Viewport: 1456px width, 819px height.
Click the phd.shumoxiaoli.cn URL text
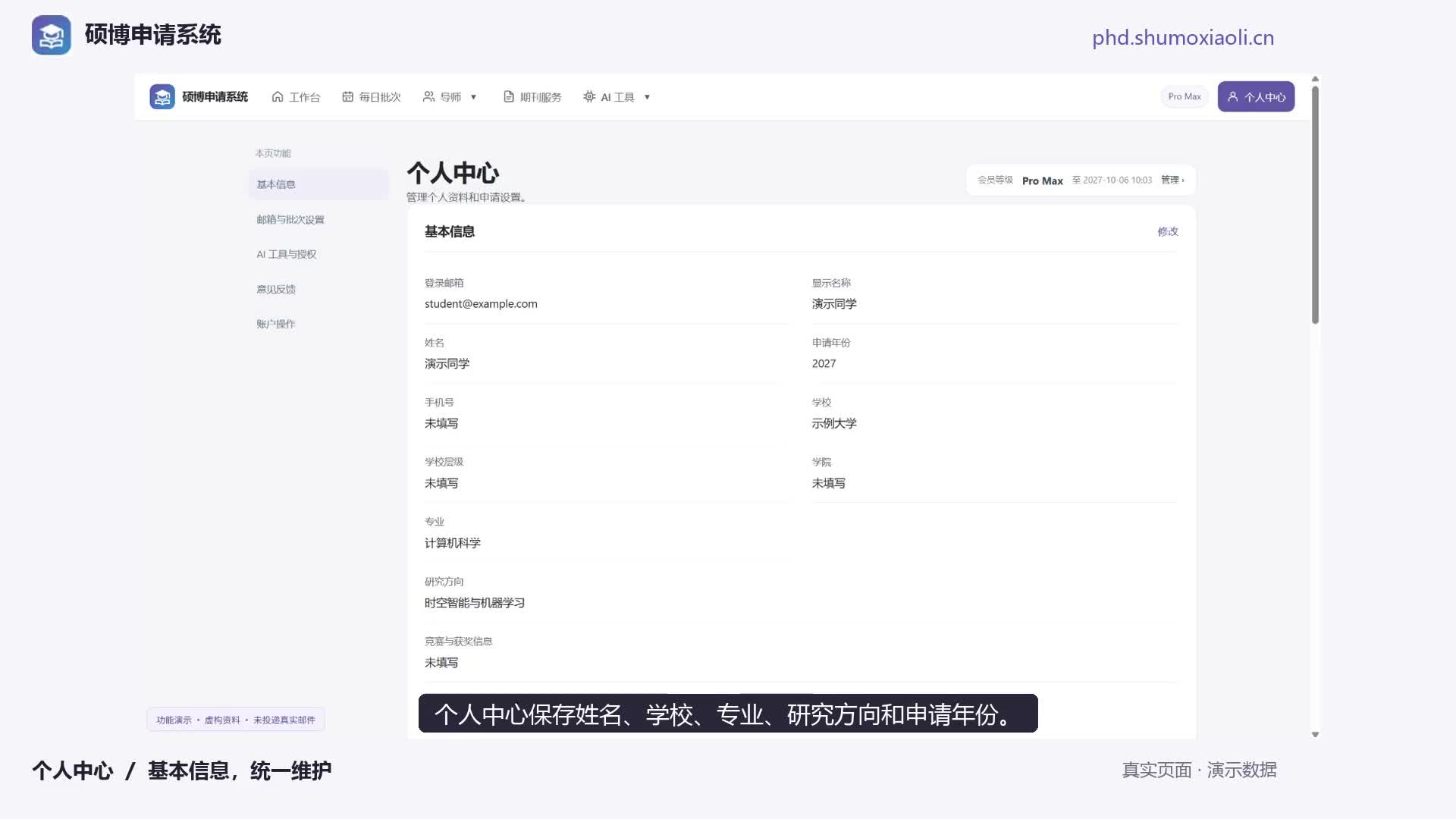[x=1183, y=38]
